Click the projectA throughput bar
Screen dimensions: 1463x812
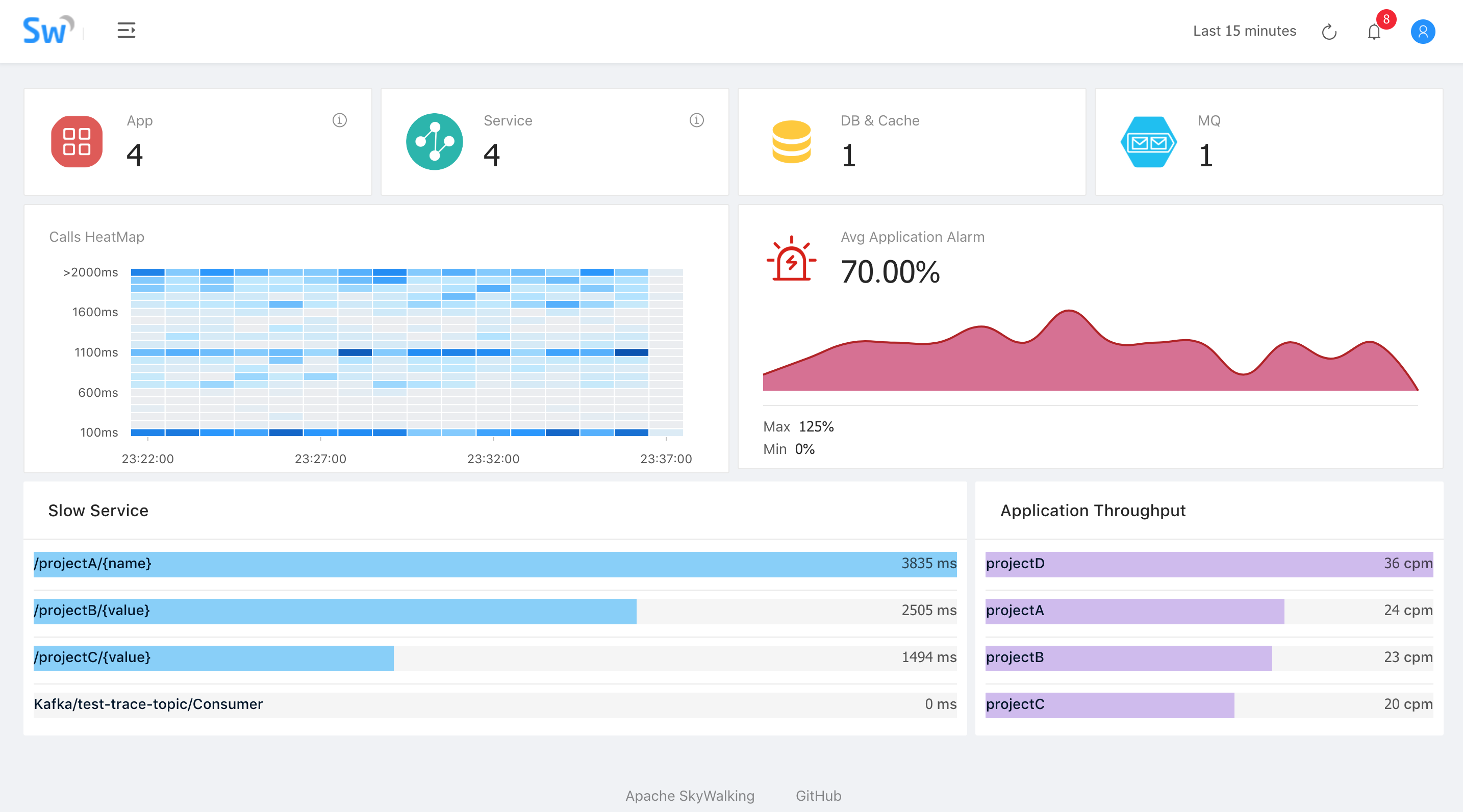pos(1209,611)
